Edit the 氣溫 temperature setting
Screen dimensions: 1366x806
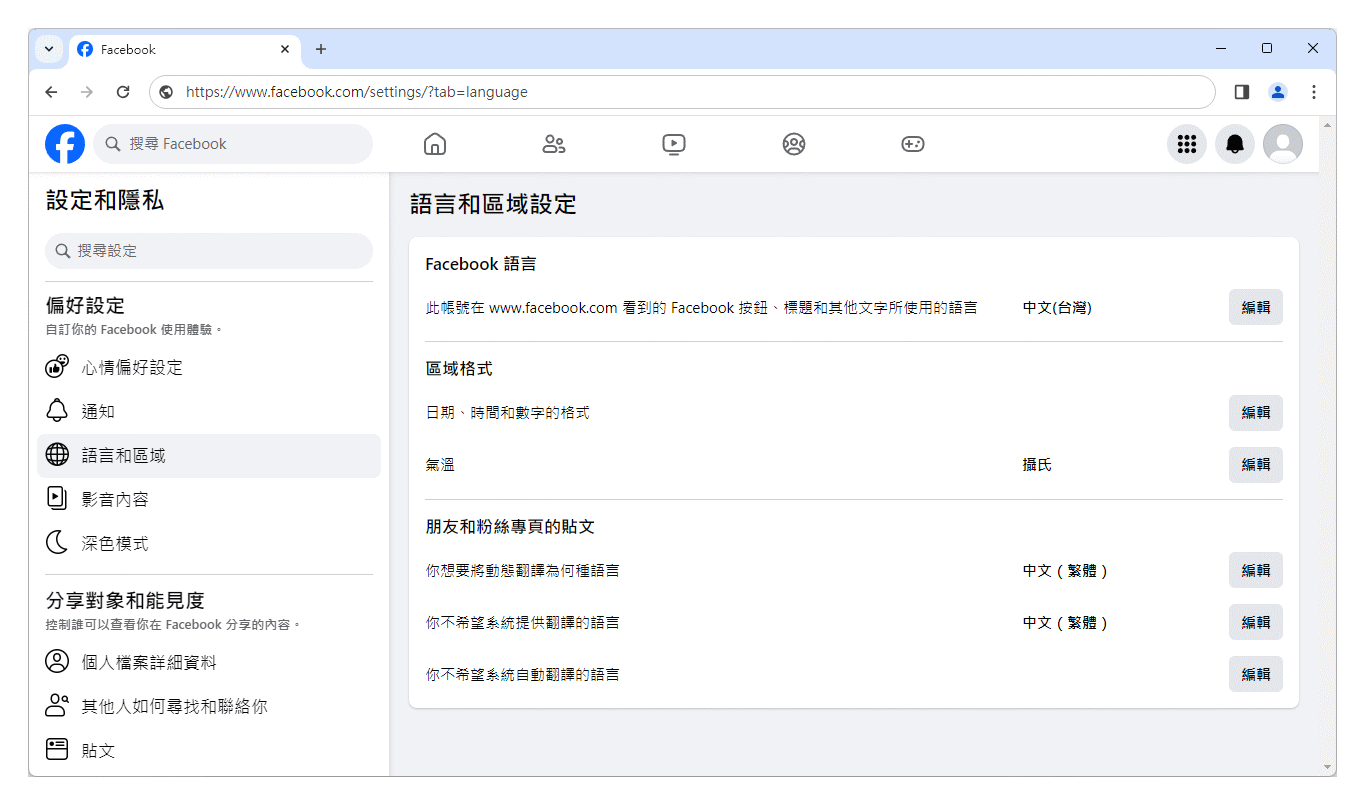1256,465
